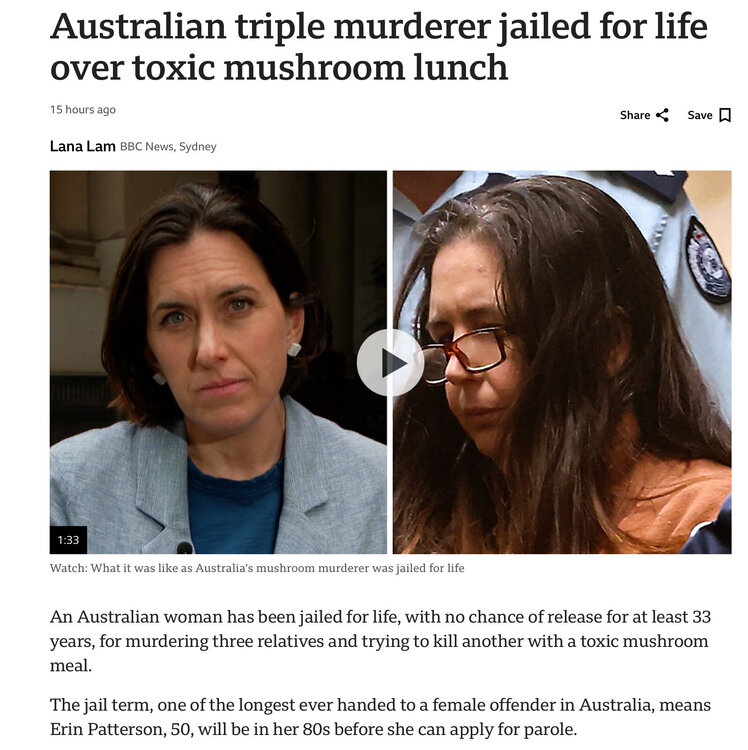This screenshot has width=748, height=750.
Task: Click the article headline about triple murderer
Action: [378, 46]
